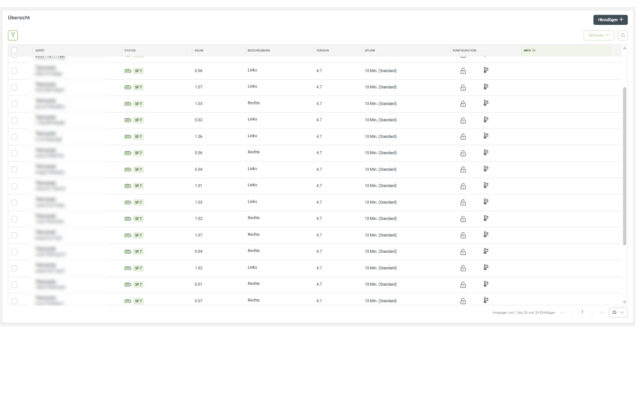Open the configuration flag icon in 0.02 Links row
This screenshot has width=640, height=400.
[x=486, y=120]
